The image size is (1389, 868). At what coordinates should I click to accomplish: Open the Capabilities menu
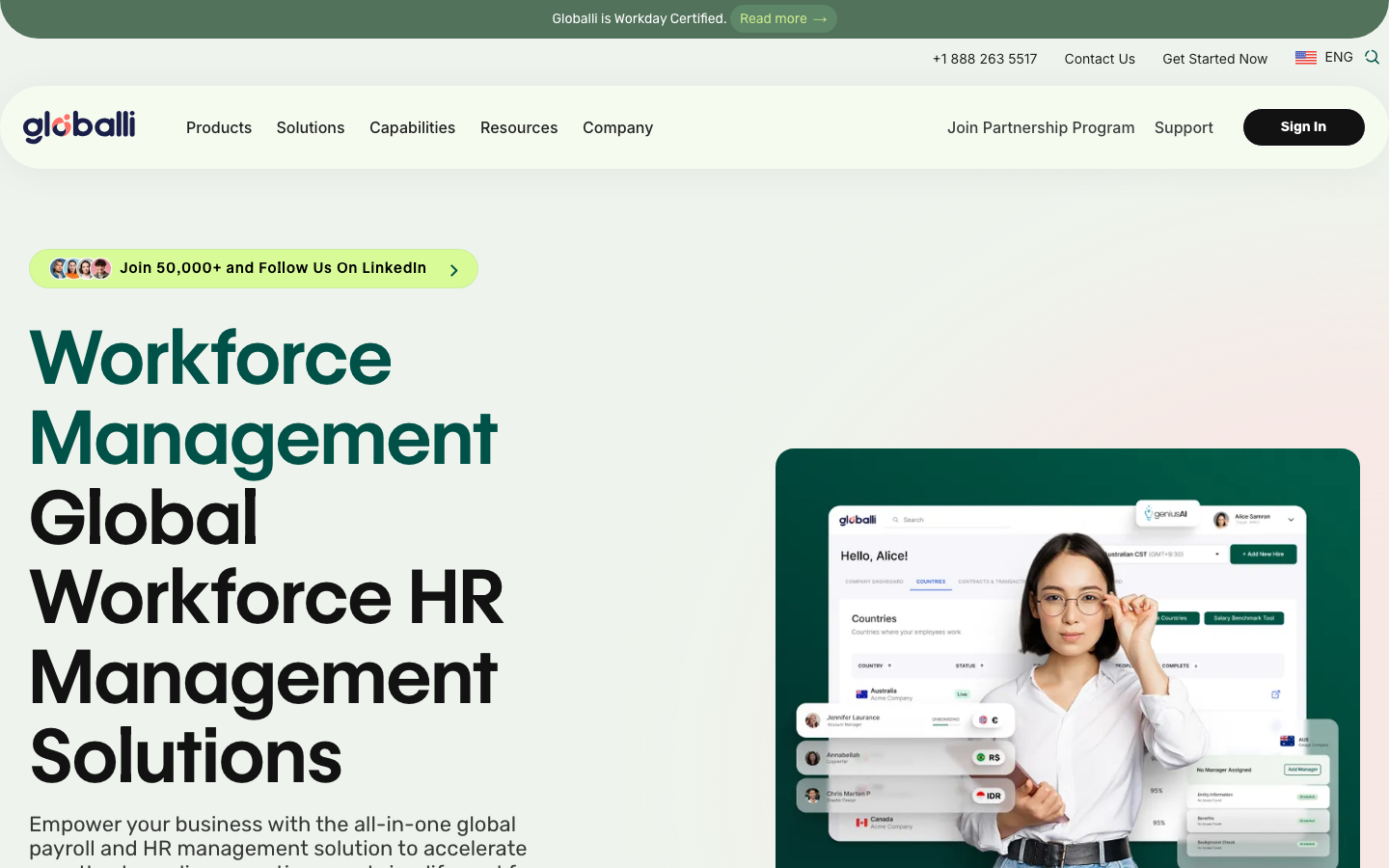point(412,127)
